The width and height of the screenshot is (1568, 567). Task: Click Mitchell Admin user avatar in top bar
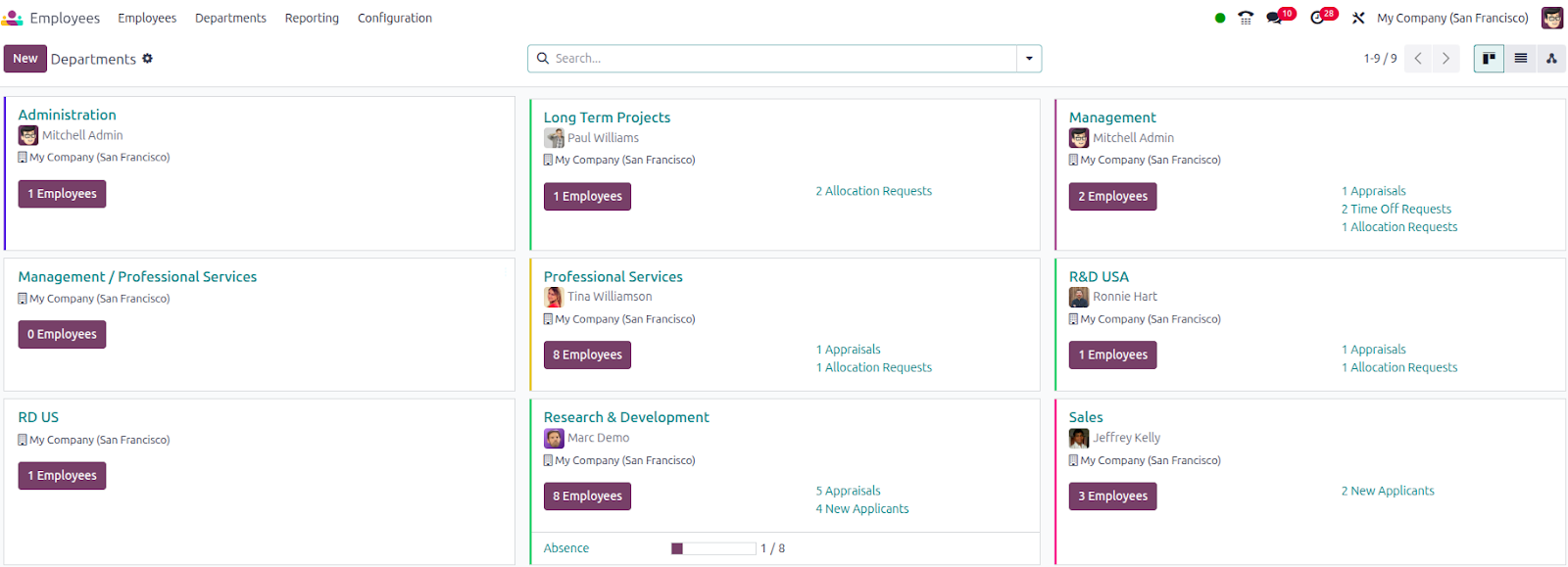[x=1552, y=18]
